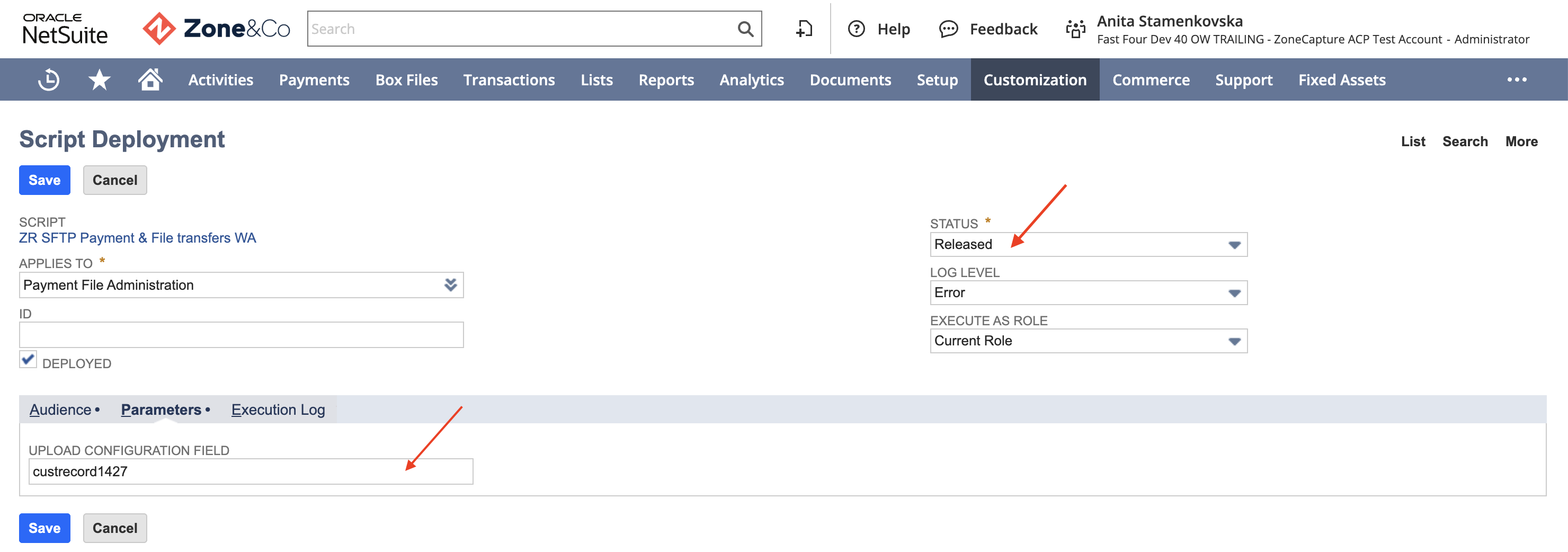1568x552 pixels.
Task: Open the Recent Records clock icon
Action: [x=49, y=79]
